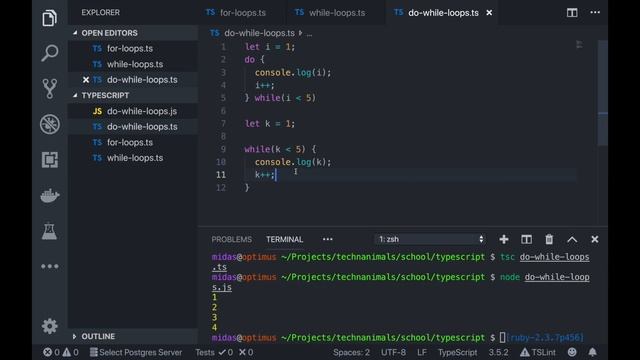Screen dimensions: 640x360
Task: Open the Explorer view icon
Action: point(49,18)
